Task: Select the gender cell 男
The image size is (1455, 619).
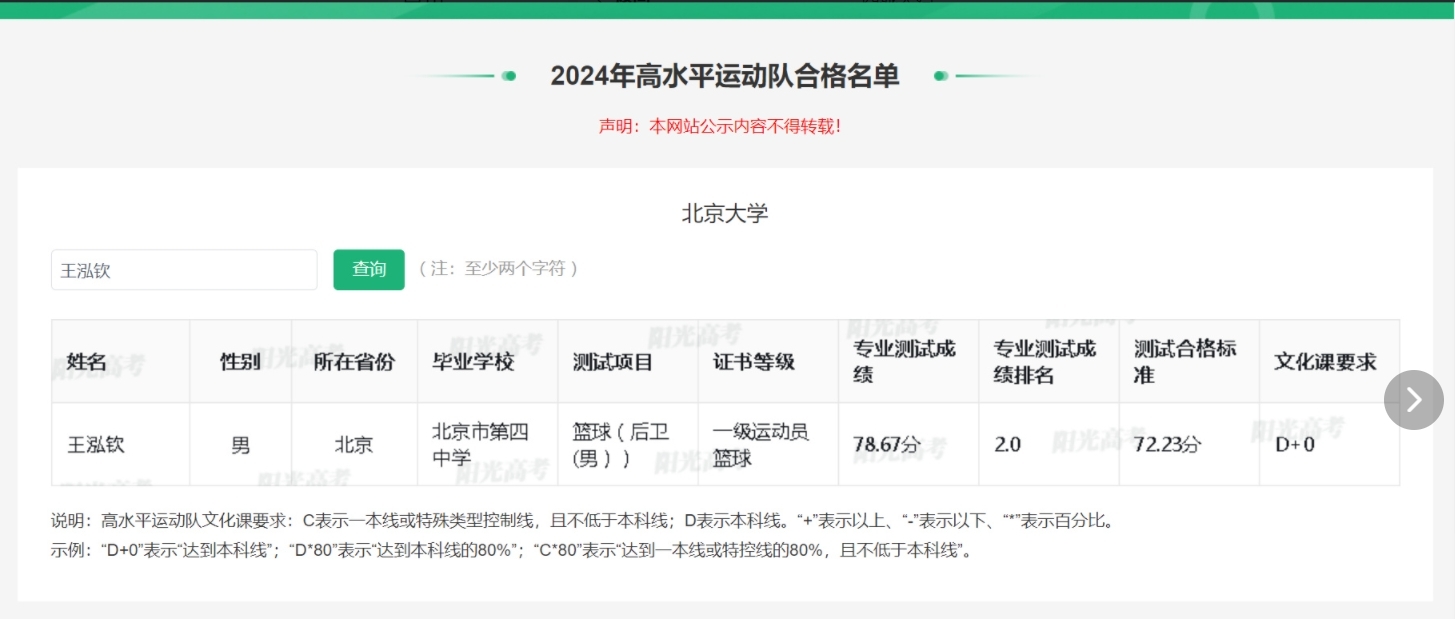Action: point(241,445)
